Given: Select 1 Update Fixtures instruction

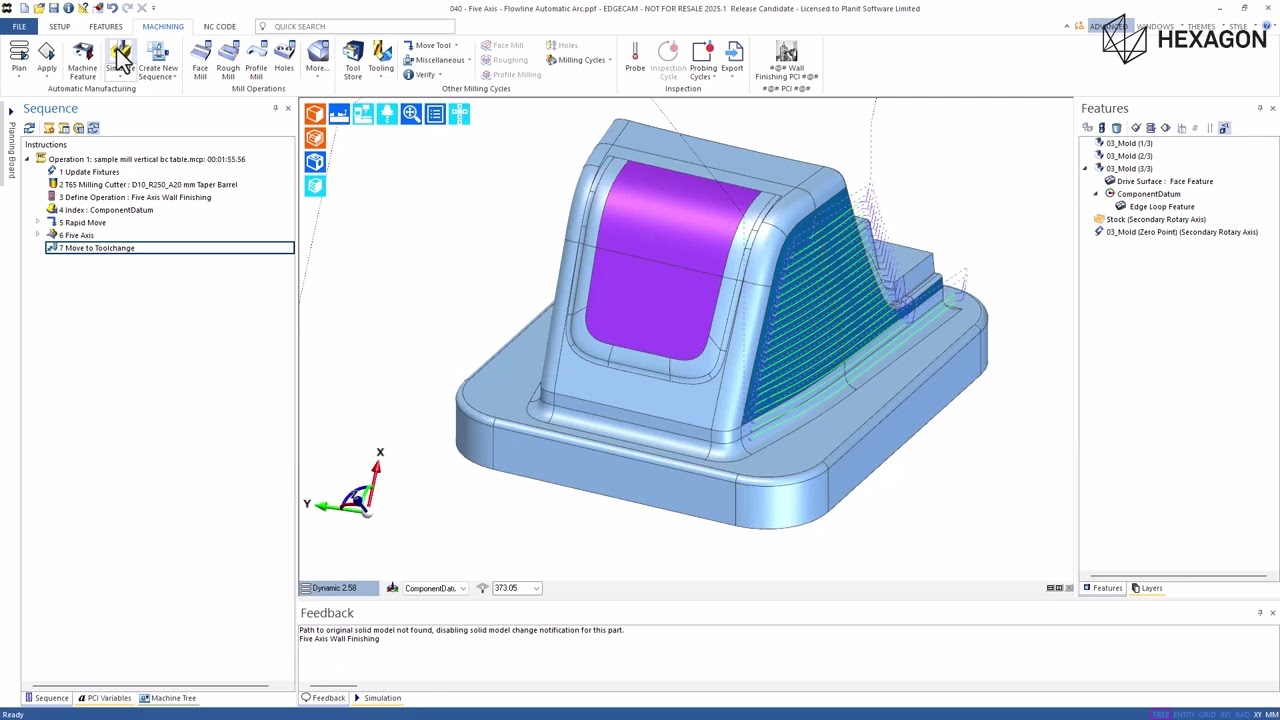Looking at the screenshot, I should click(88, 172).
